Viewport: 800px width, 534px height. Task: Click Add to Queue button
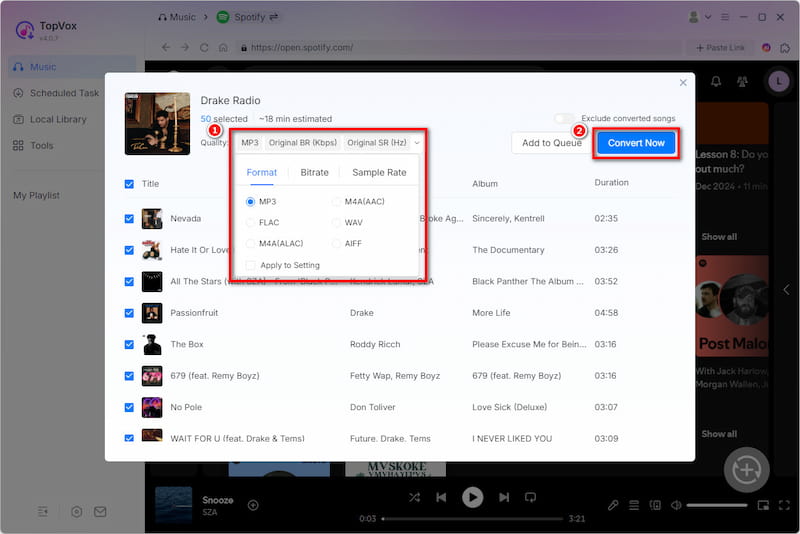(x=551, y=143)
